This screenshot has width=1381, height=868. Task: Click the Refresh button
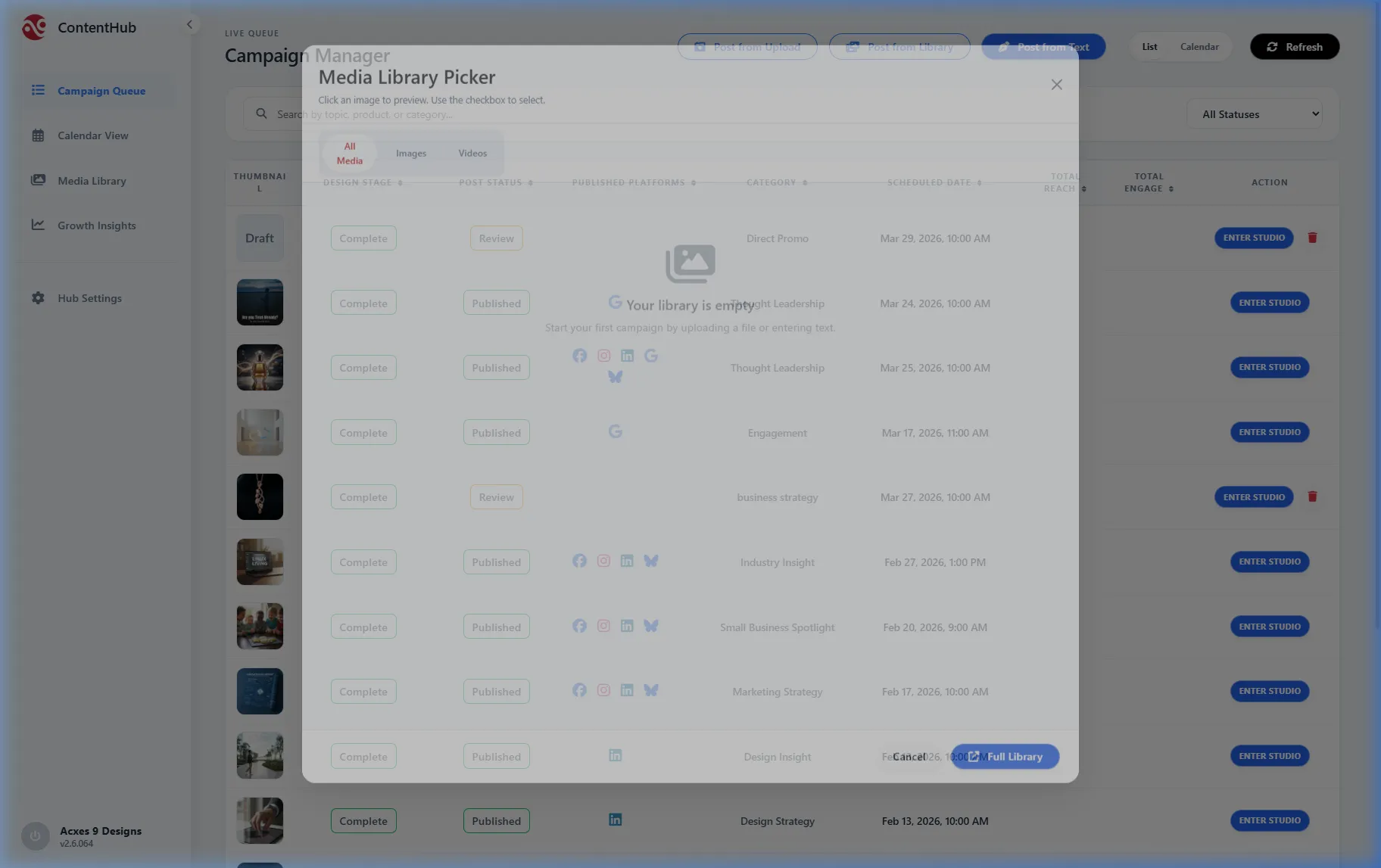(1294, 47)
